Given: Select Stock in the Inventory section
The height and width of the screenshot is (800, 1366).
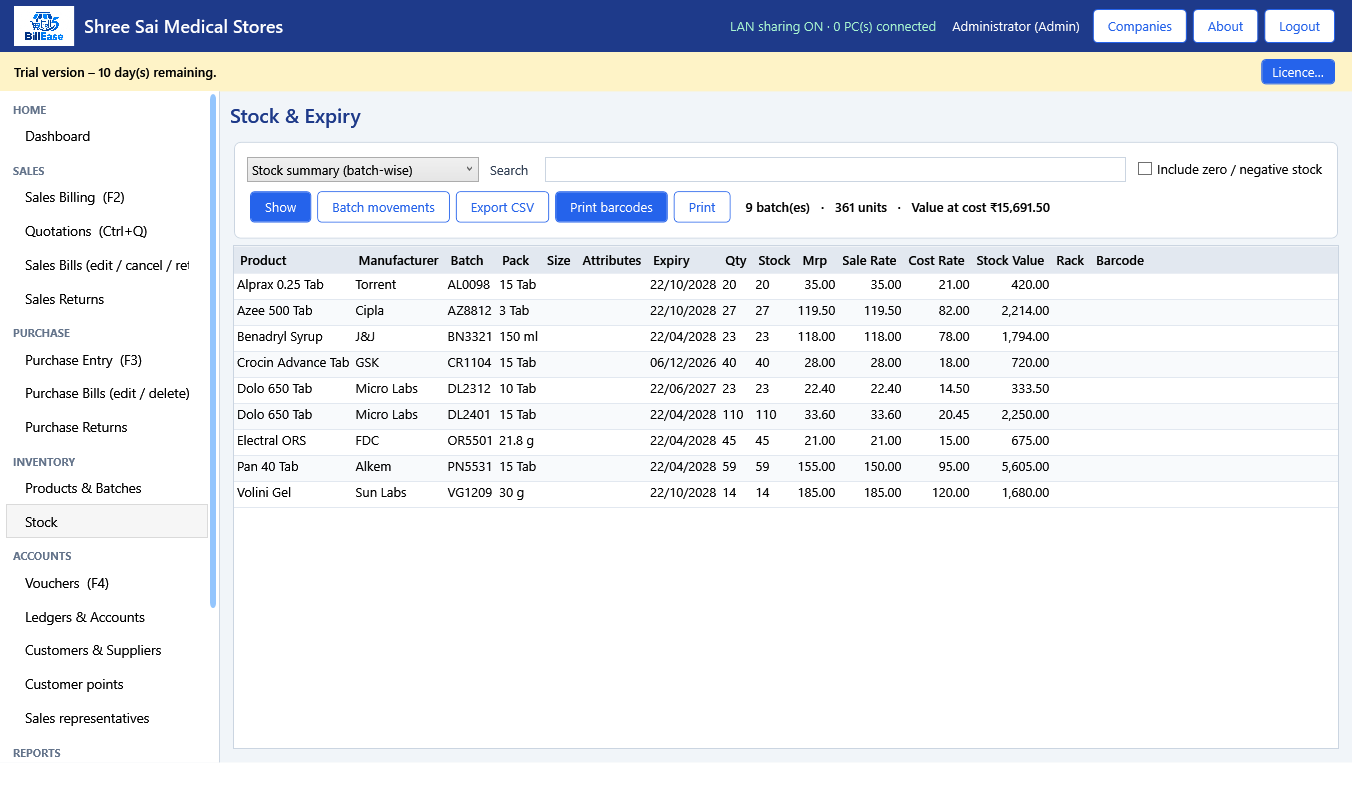Looking at the screenshot, I should [x=107, y=522].
